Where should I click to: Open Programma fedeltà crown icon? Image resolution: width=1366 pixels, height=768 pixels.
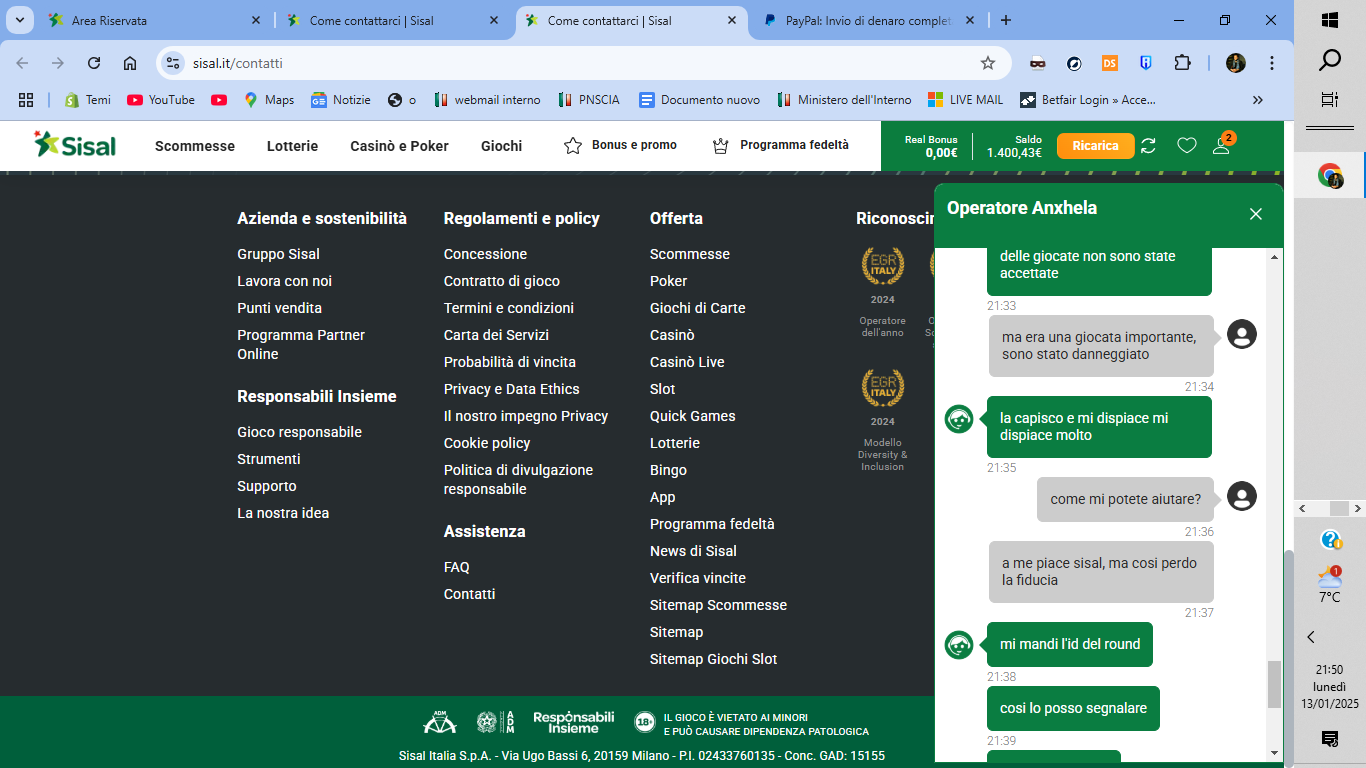tap(720, 146)
